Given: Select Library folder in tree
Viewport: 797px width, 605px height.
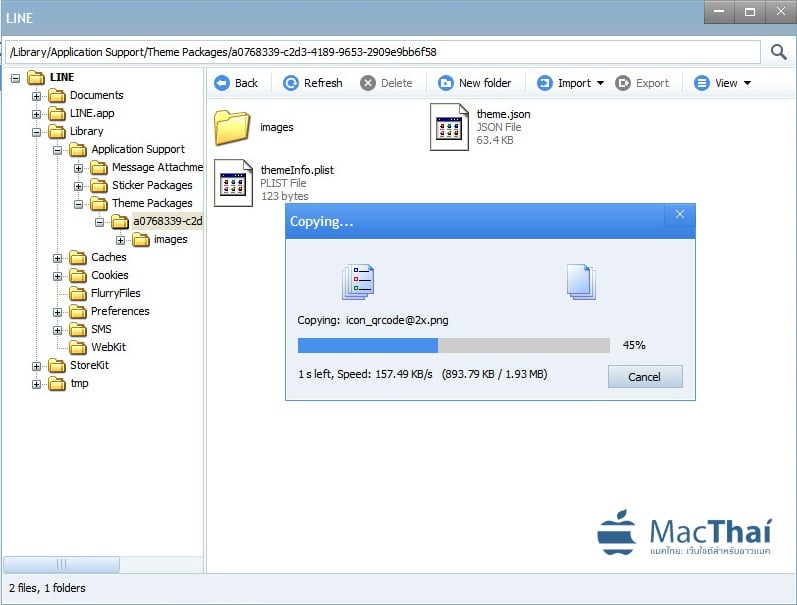Looking at the screenshot, I should click(x=86, y=131).
